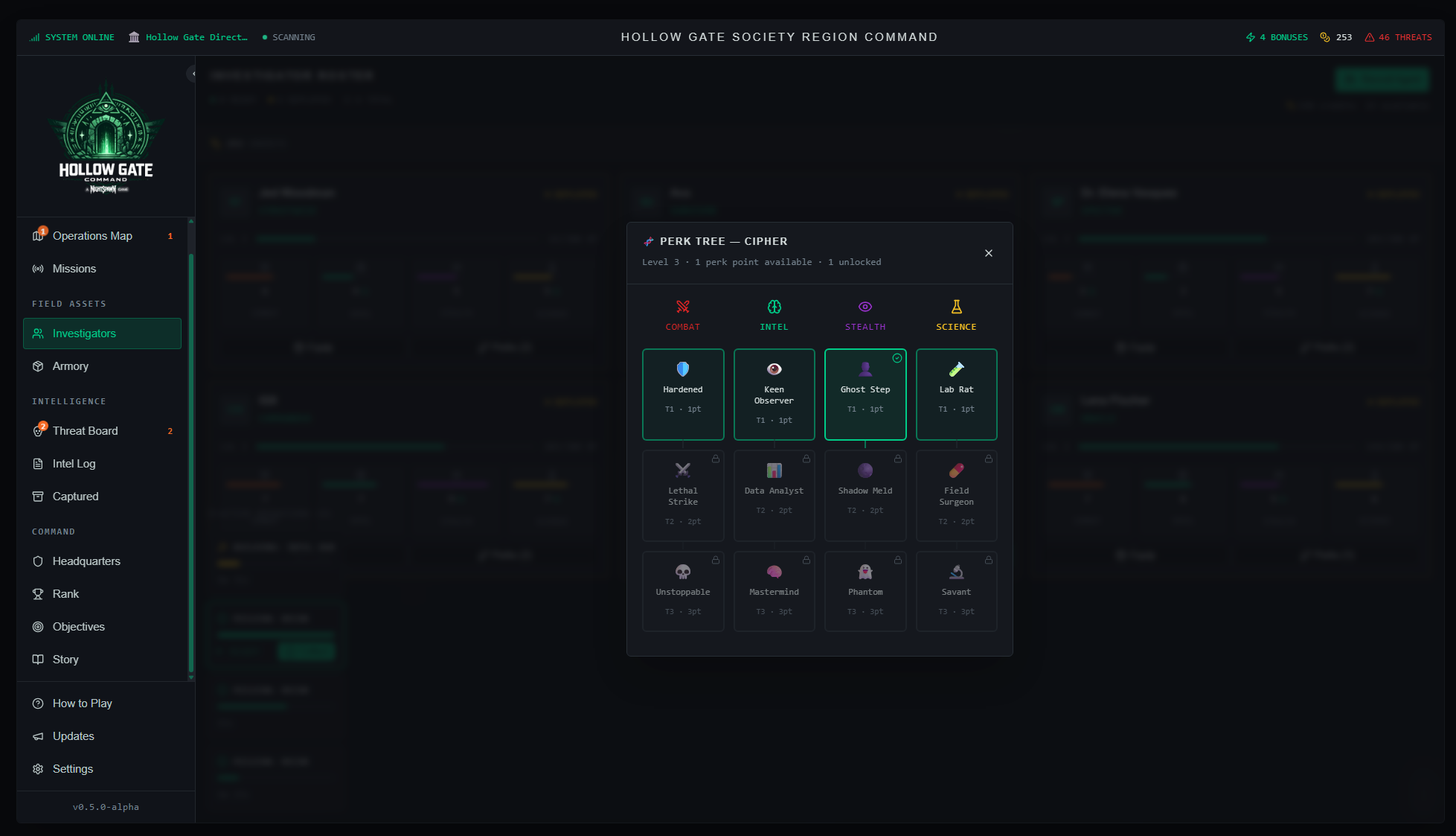Collapse the sidebar with the chevron
This screenshot has height=836, width=1456.
tap(193, 73)
